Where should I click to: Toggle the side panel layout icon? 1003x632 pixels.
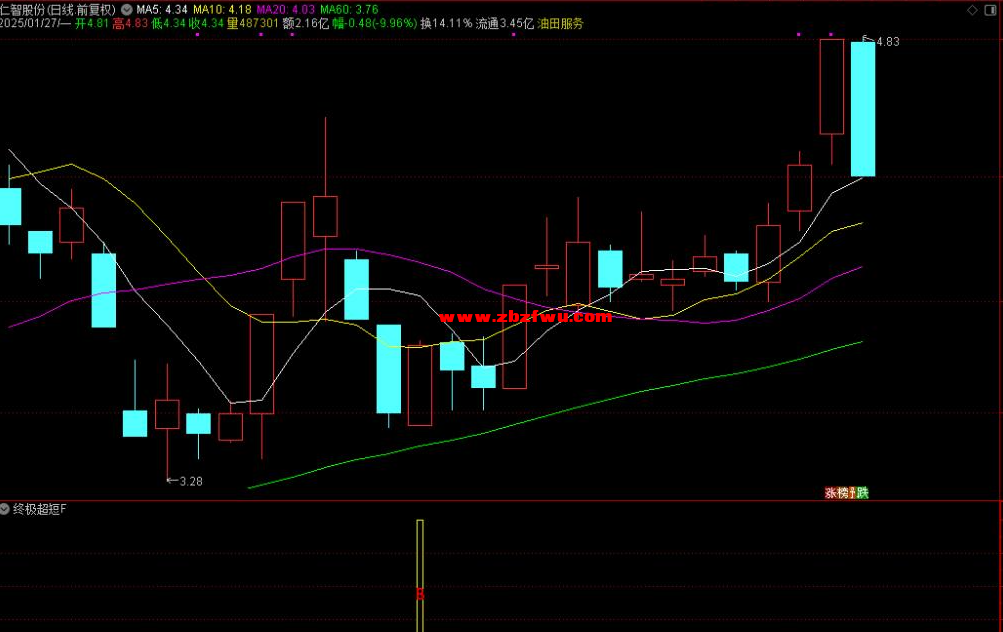[991, 10]
